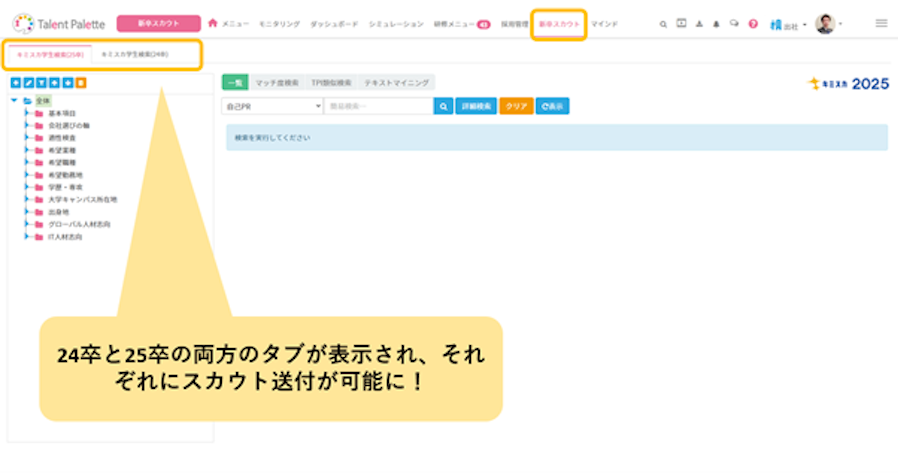Switch to テキストマイニング tab
This screenshot has width=898, height=473.
coord(396,82)
